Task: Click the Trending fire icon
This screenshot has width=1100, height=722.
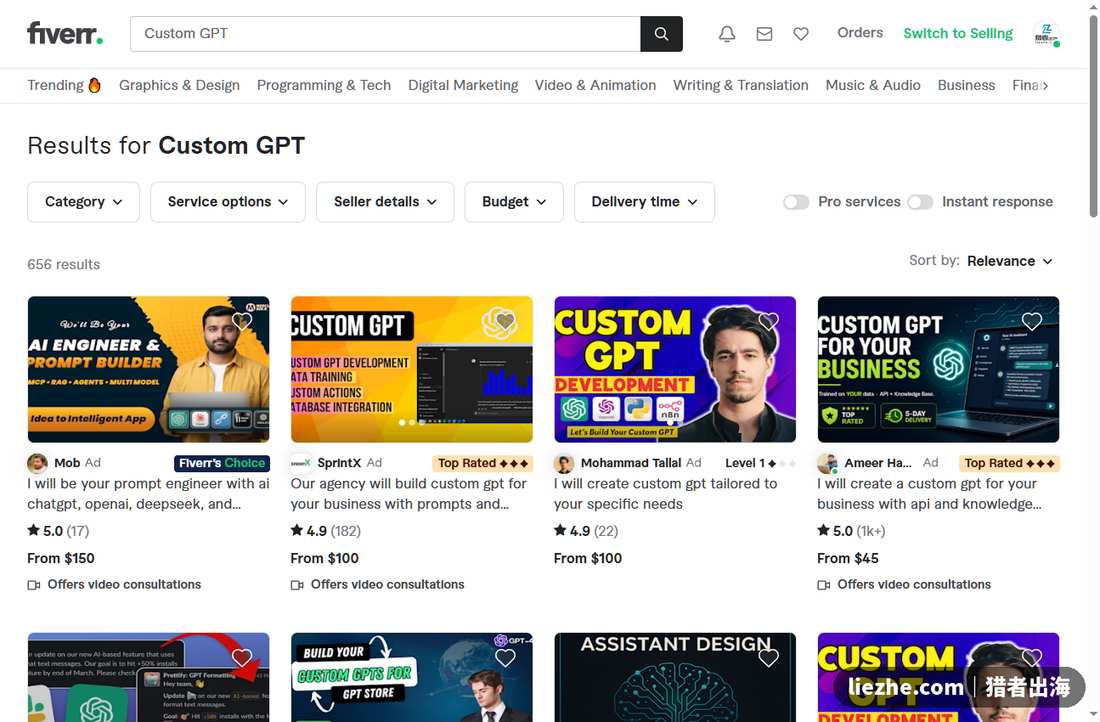Action: pyautogui.click(x=95, y=85)
